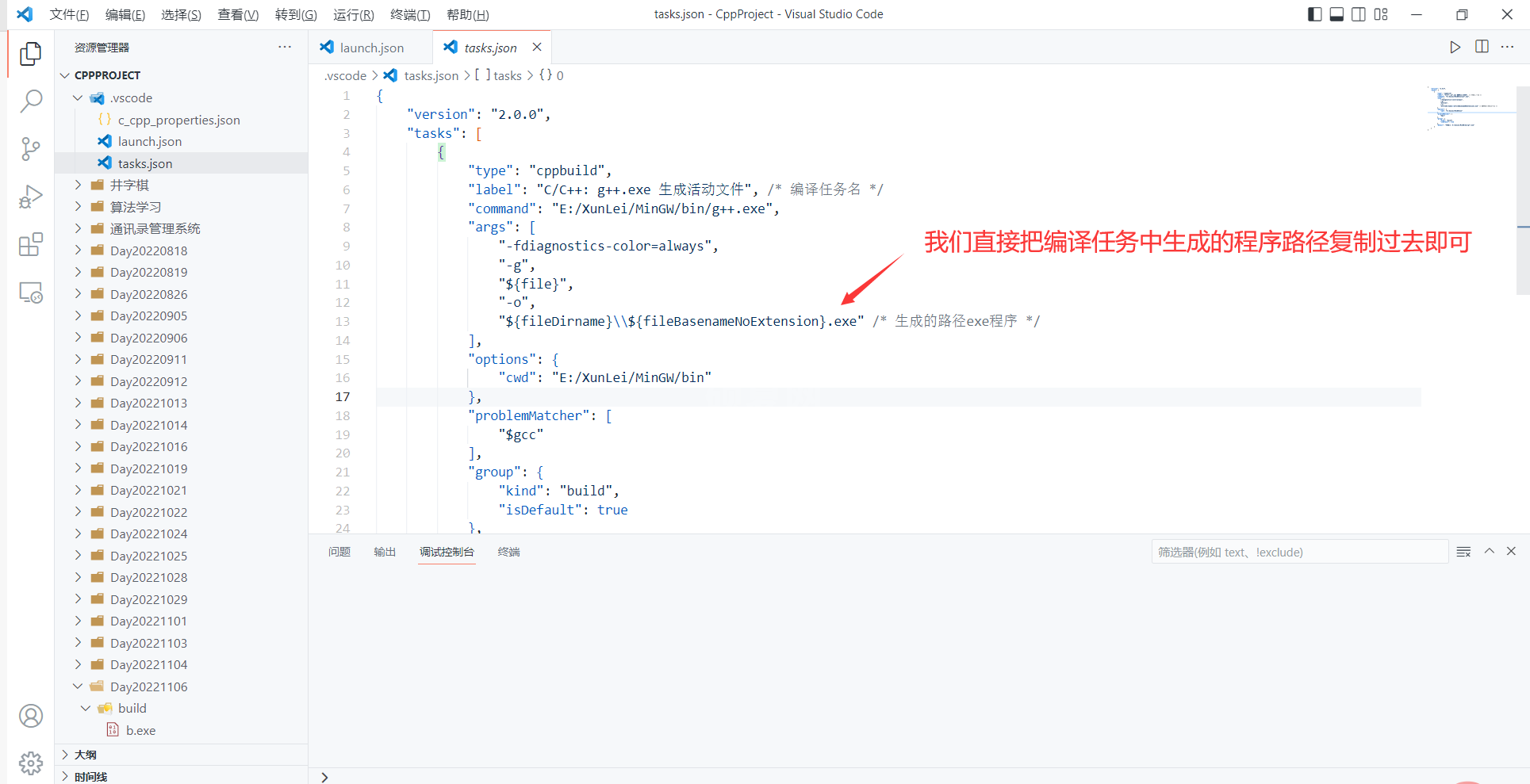Open the 选择(S) menu

click(x=181, y=14)
